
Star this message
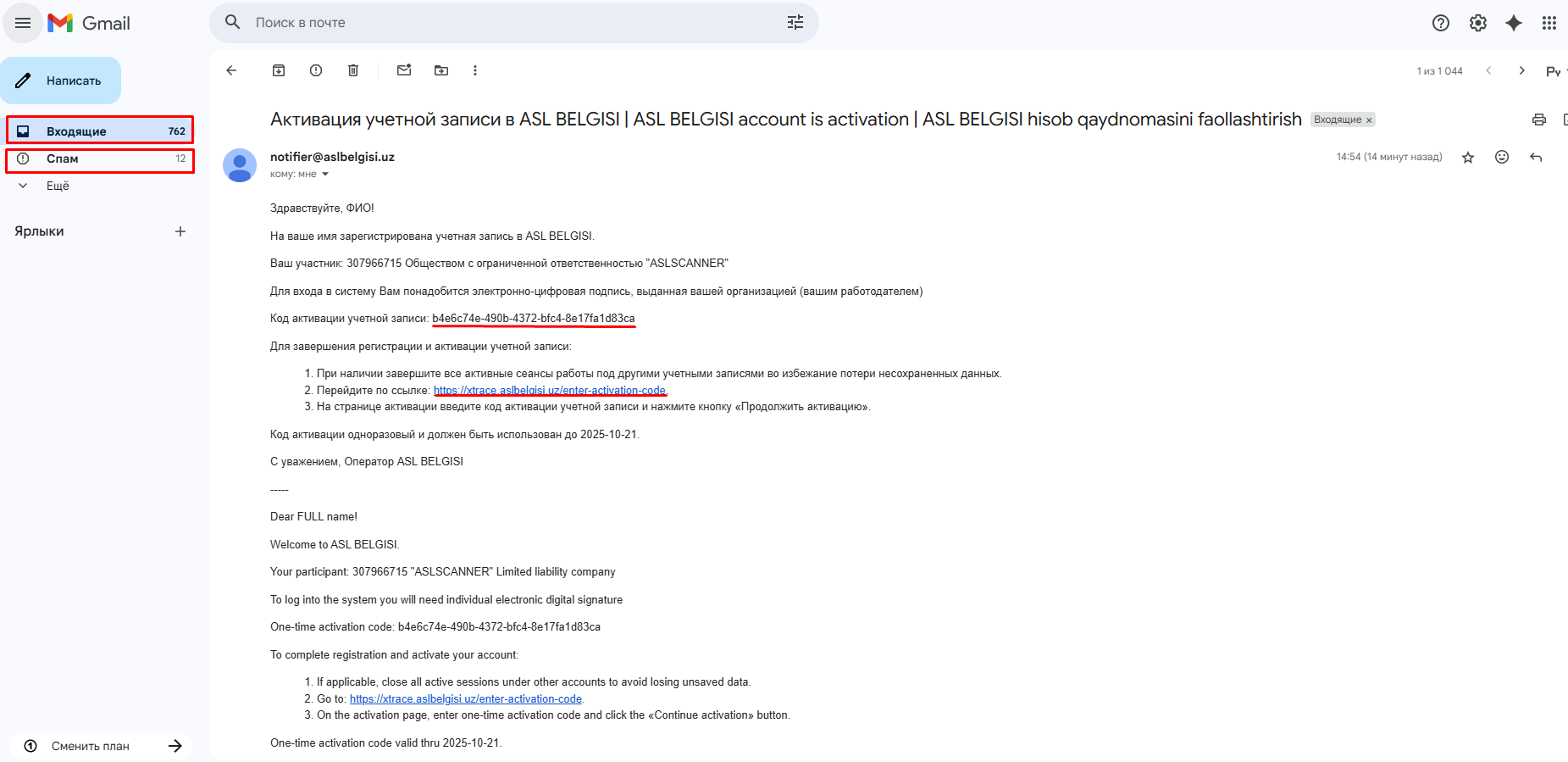pos(1468,157)
